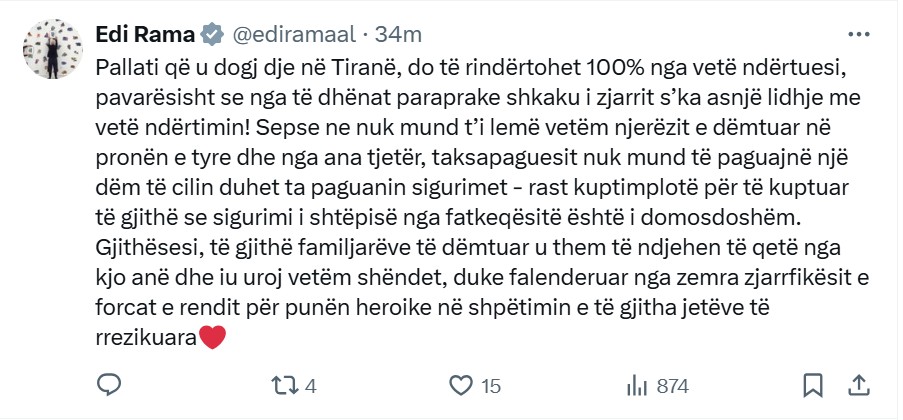Open the three-dot more options menu
The height and width of the screenshot is (420, 903).
click(857, 34)
